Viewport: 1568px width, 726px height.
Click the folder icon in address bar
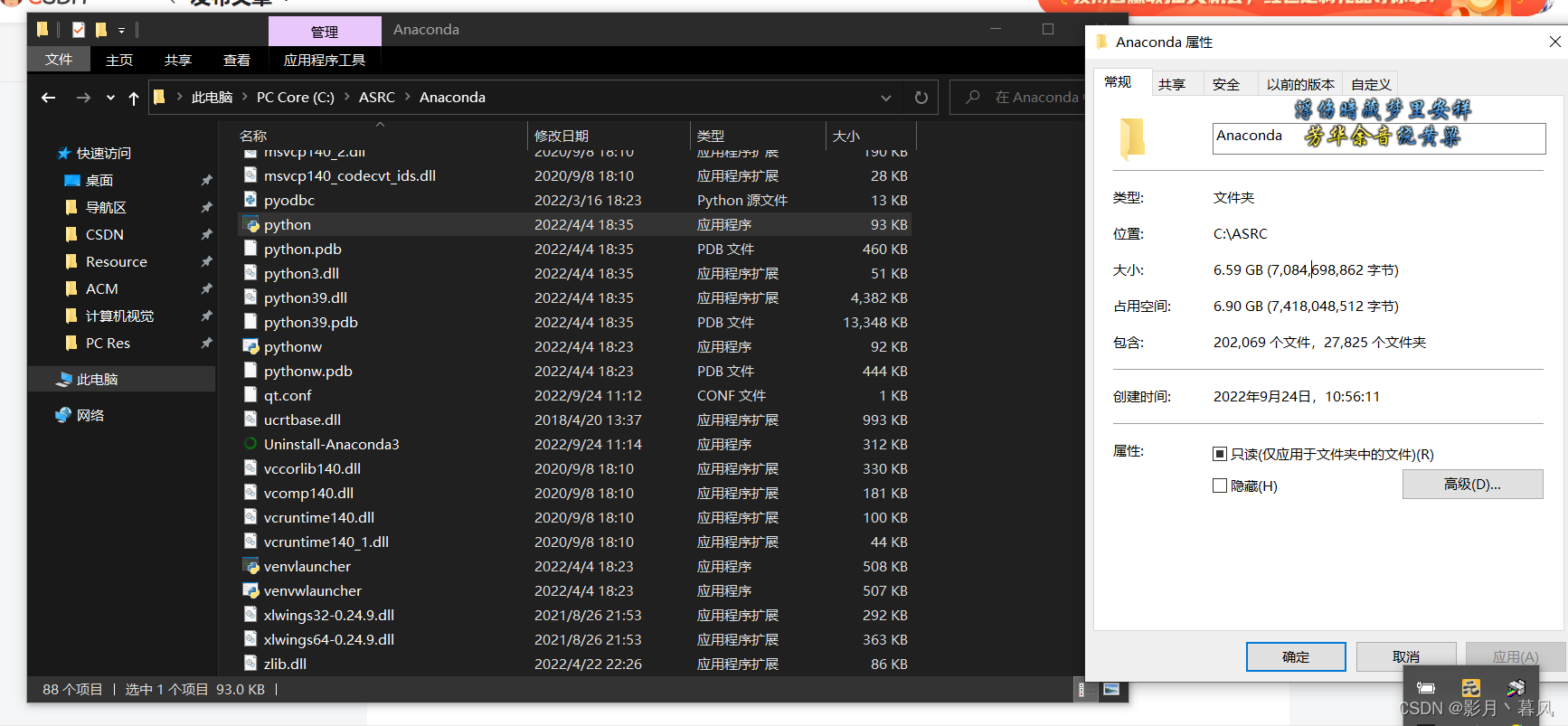coord(159,97)
